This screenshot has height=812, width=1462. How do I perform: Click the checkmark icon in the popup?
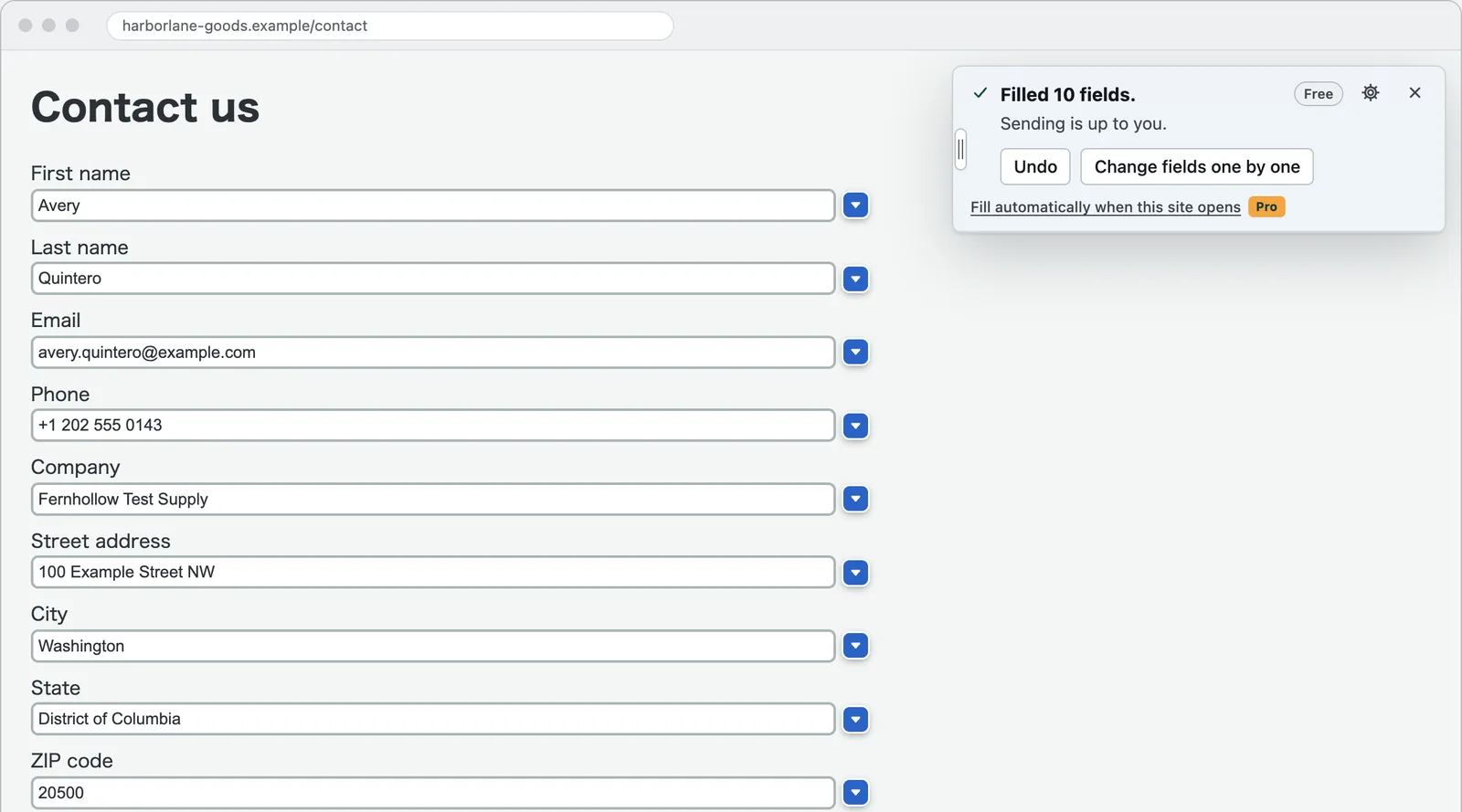click(980, 93)
